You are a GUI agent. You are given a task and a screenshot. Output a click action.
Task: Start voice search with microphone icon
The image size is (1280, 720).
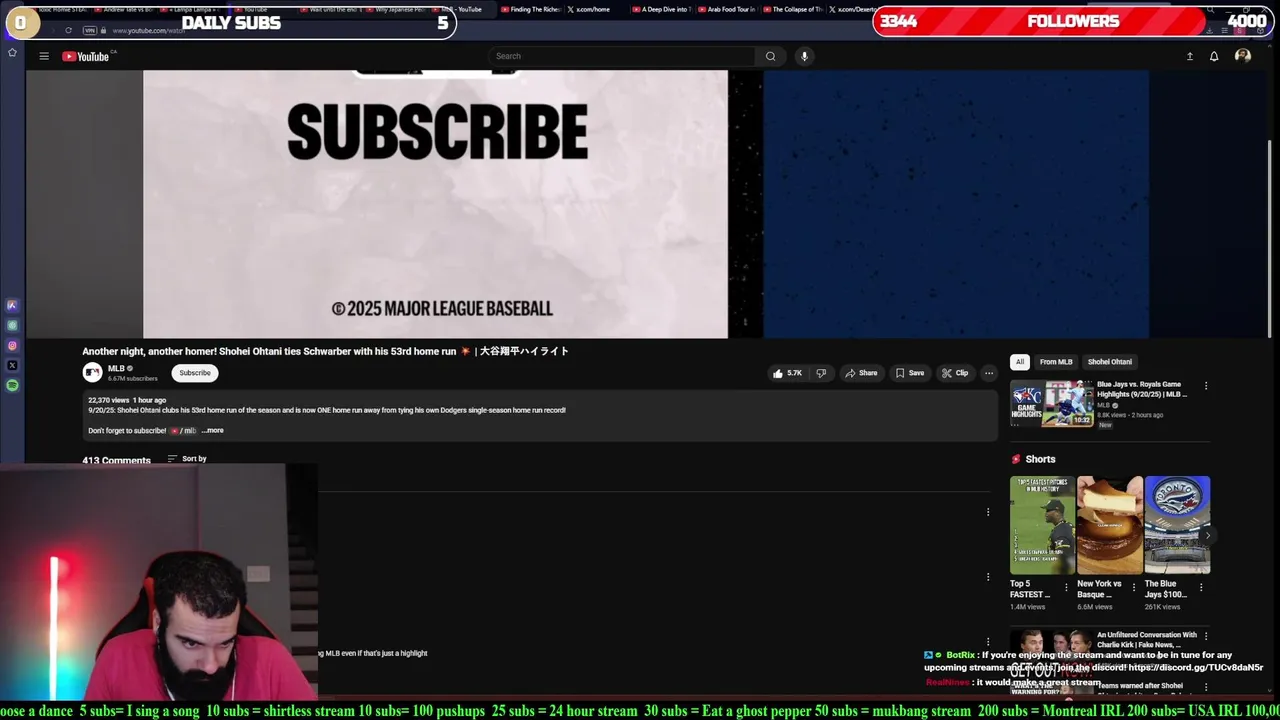(x=804, y=56)
